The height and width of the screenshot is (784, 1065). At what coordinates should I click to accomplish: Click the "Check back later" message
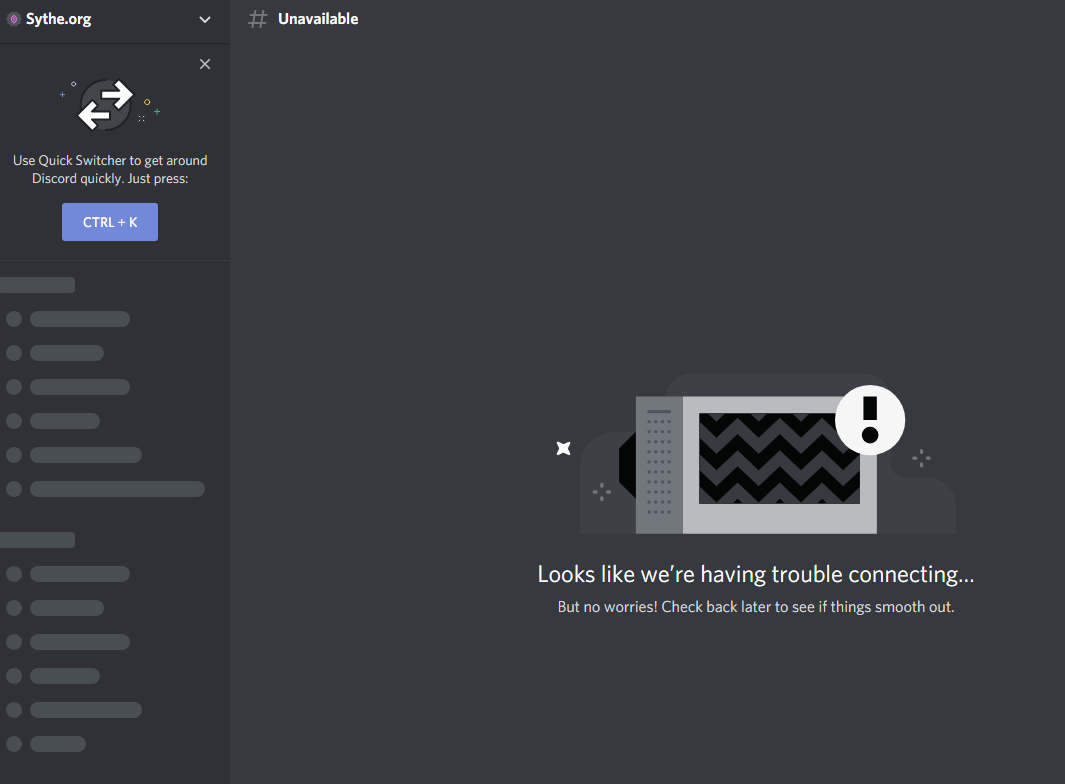(755, 607)
